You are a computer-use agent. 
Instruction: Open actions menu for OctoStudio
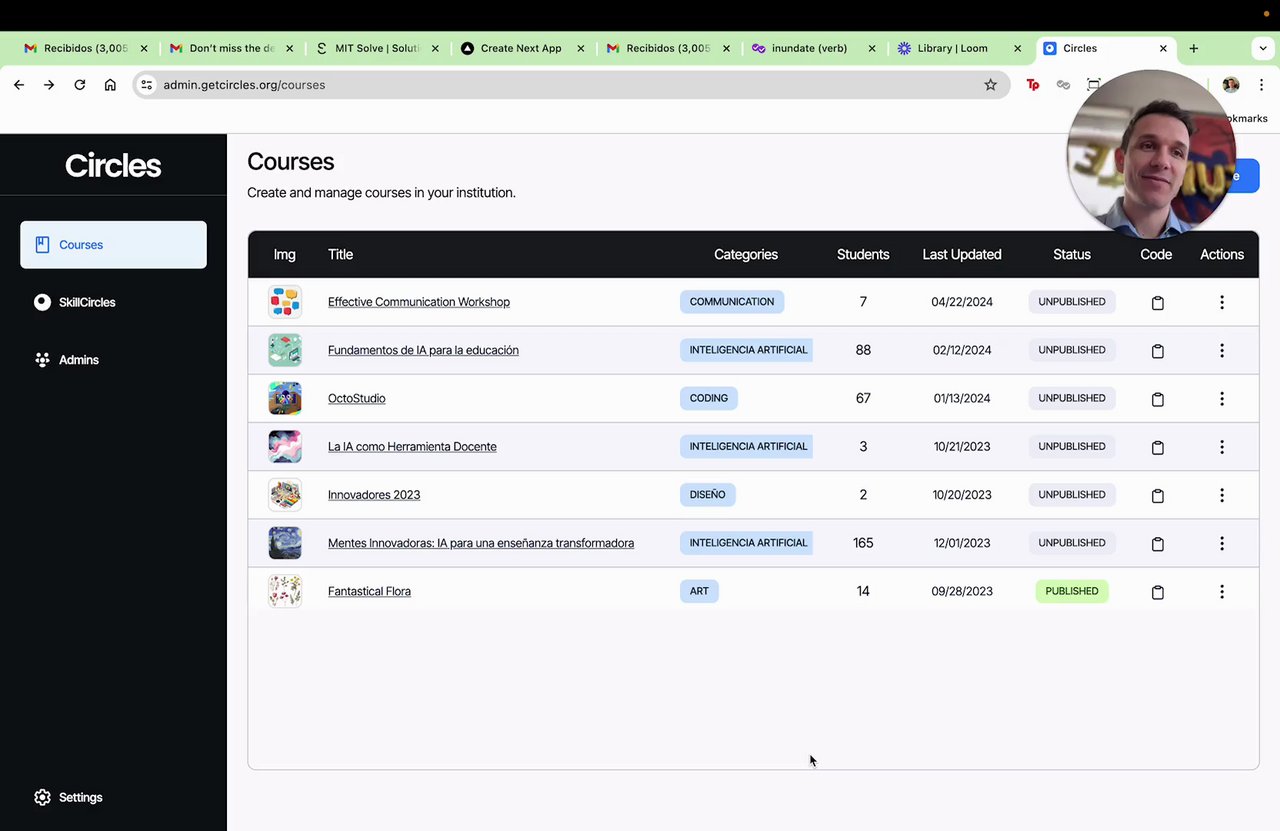click(1221, 398)
